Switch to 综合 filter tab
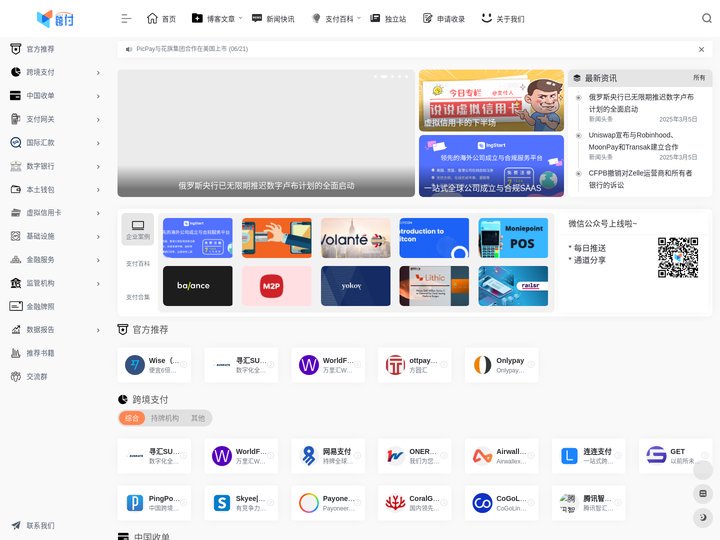Image resolution: width=720 pixels, height=540 pixels. (x=132, y=418)
